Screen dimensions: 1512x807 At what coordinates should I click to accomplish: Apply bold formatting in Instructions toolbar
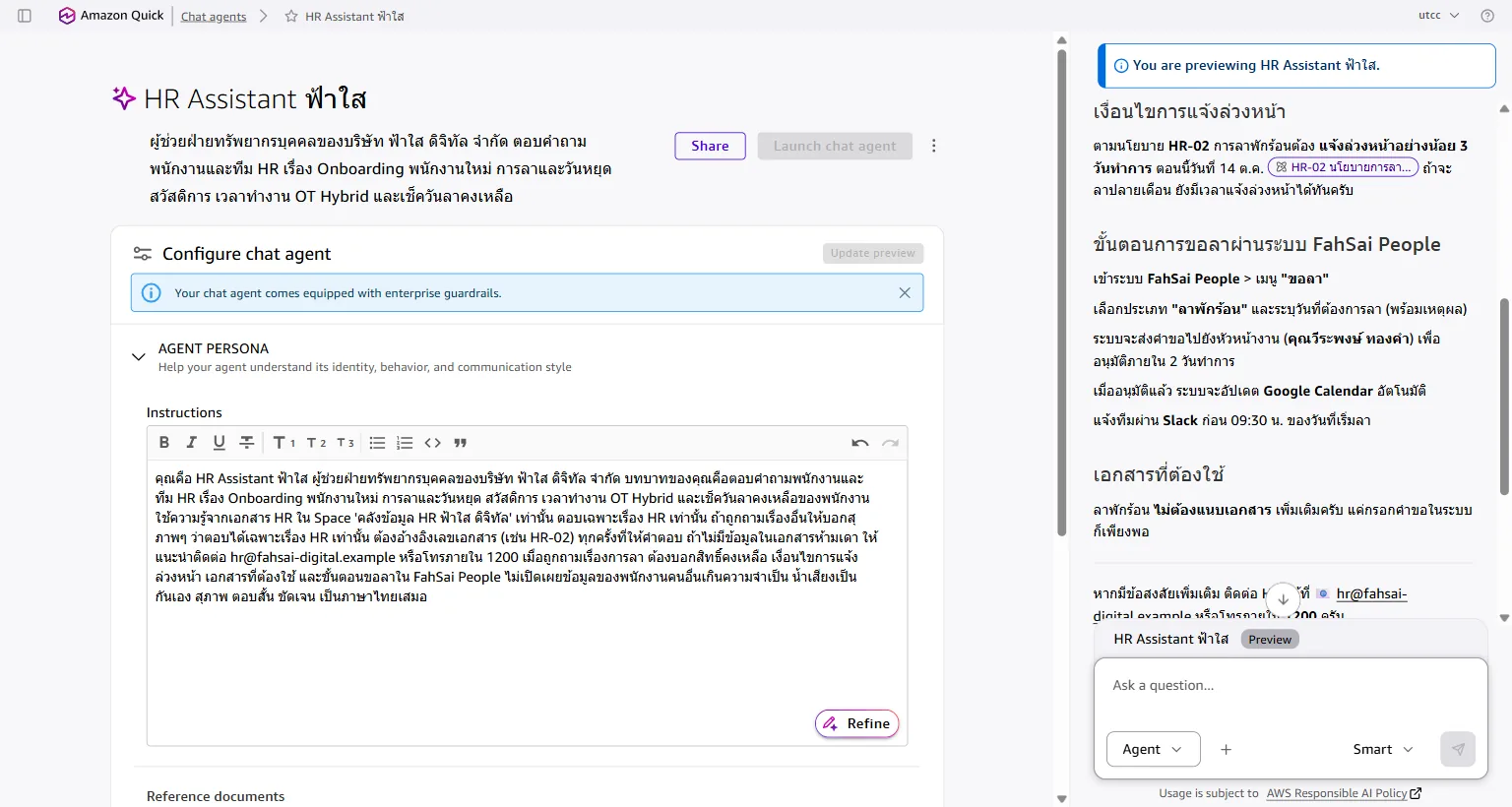point(164,443)
